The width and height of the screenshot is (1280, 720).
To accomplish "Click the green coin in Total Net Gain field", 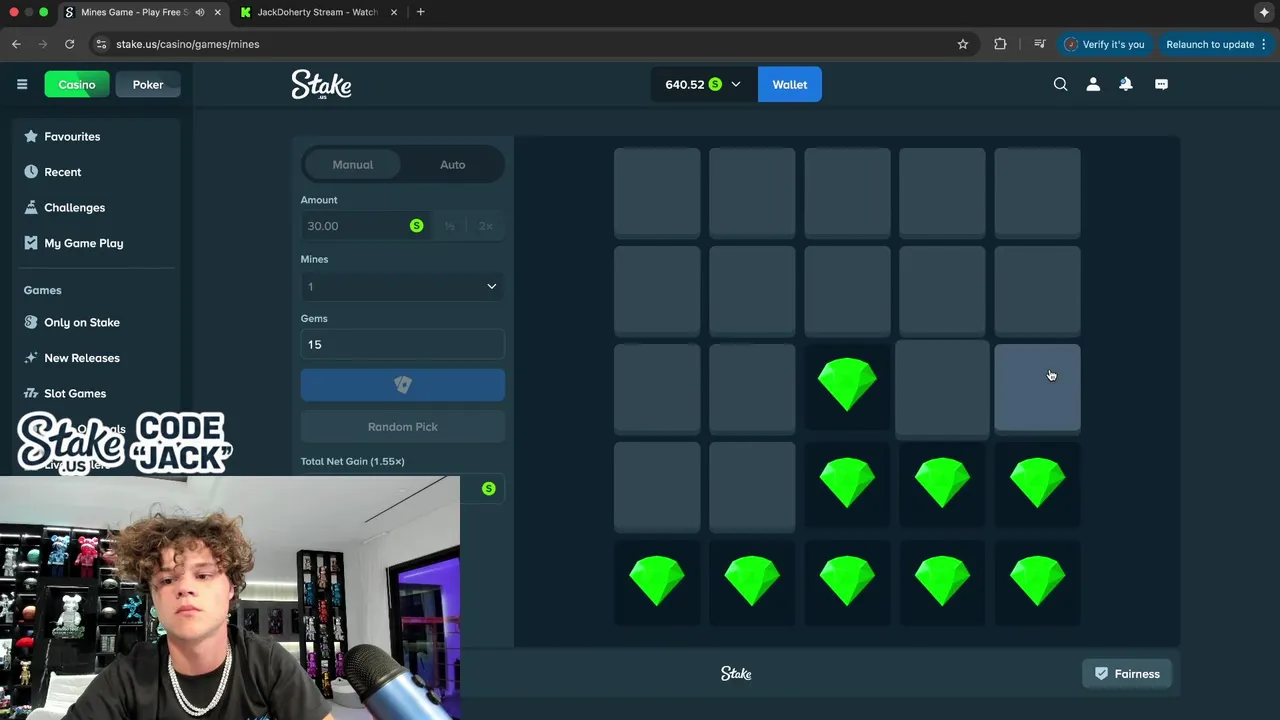I will 488,488.
